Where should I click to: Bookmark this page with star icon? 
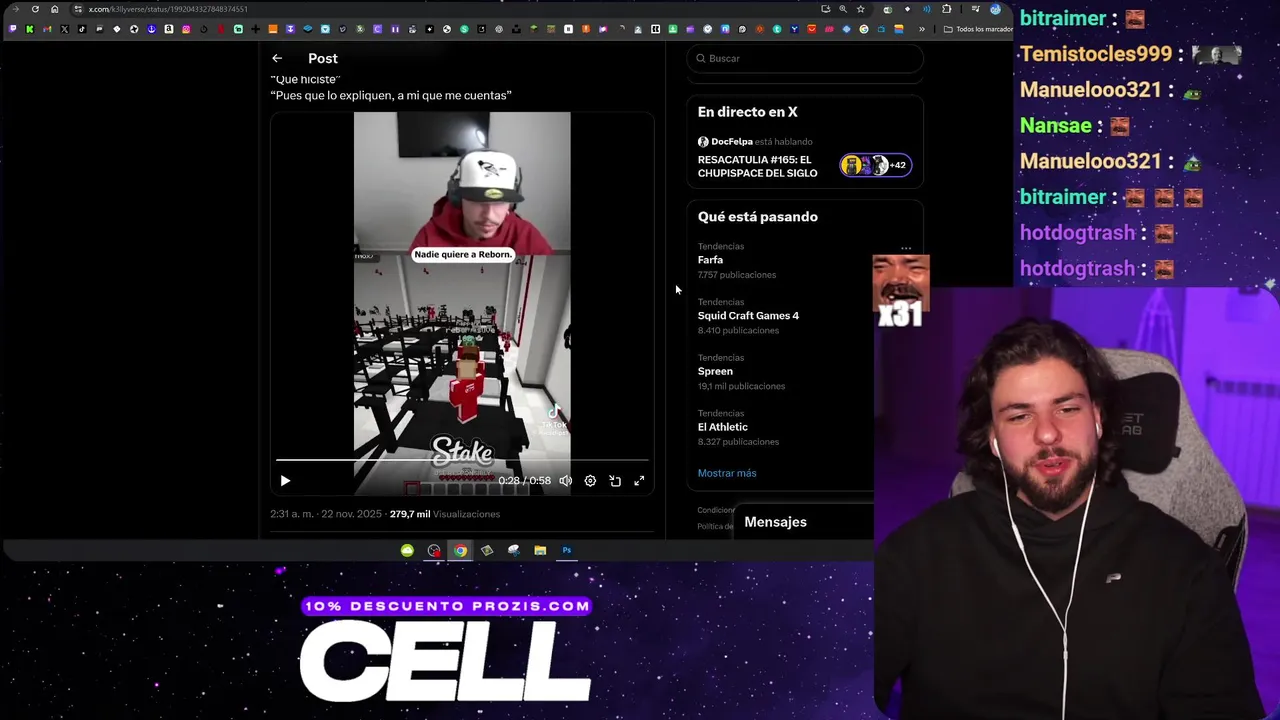(x=860, y=9)
